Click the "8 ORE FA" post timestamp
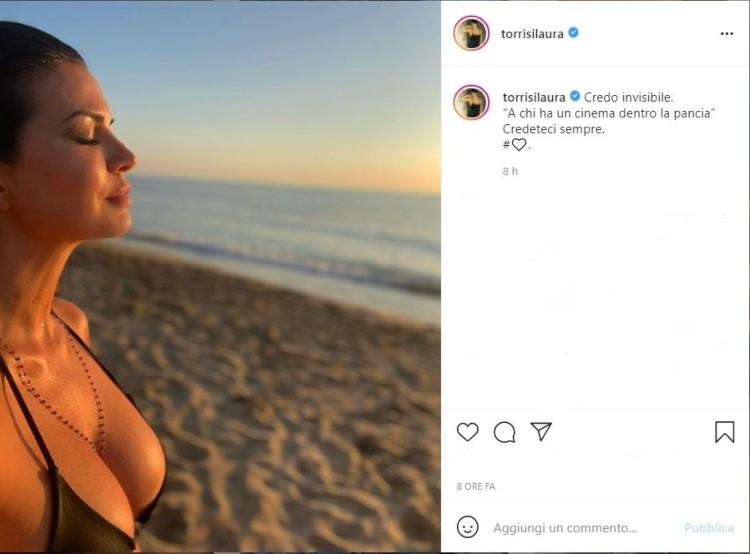The image size is (750, 554). tap(476, 487)
